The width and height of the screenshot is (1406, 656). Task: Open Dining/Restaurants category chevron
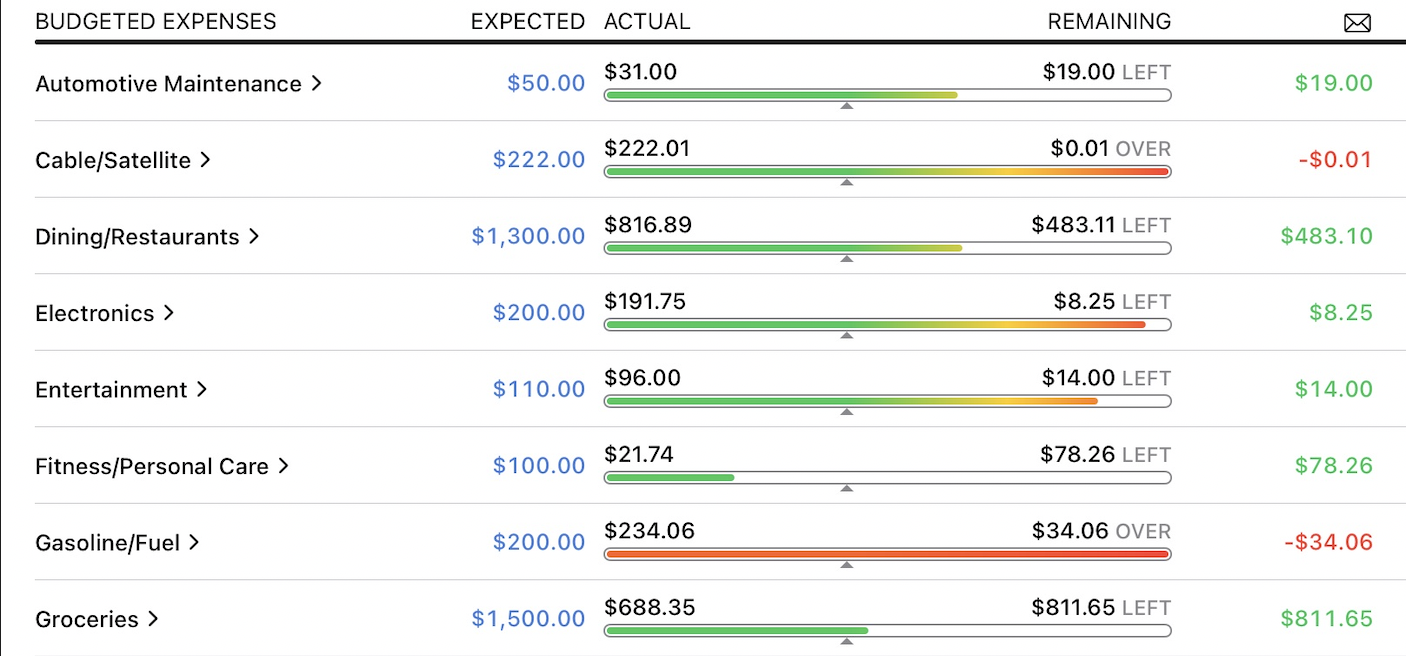[254, 237]
